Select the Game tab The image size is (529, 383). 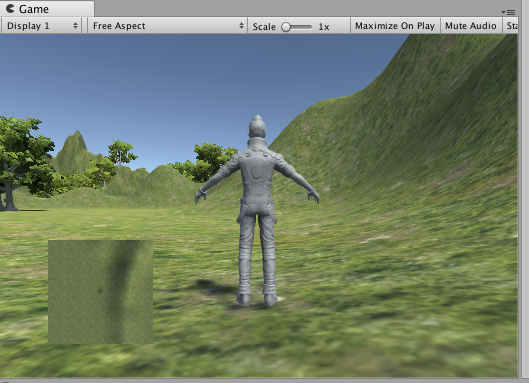pyautogui.click(x=47, y=8)
